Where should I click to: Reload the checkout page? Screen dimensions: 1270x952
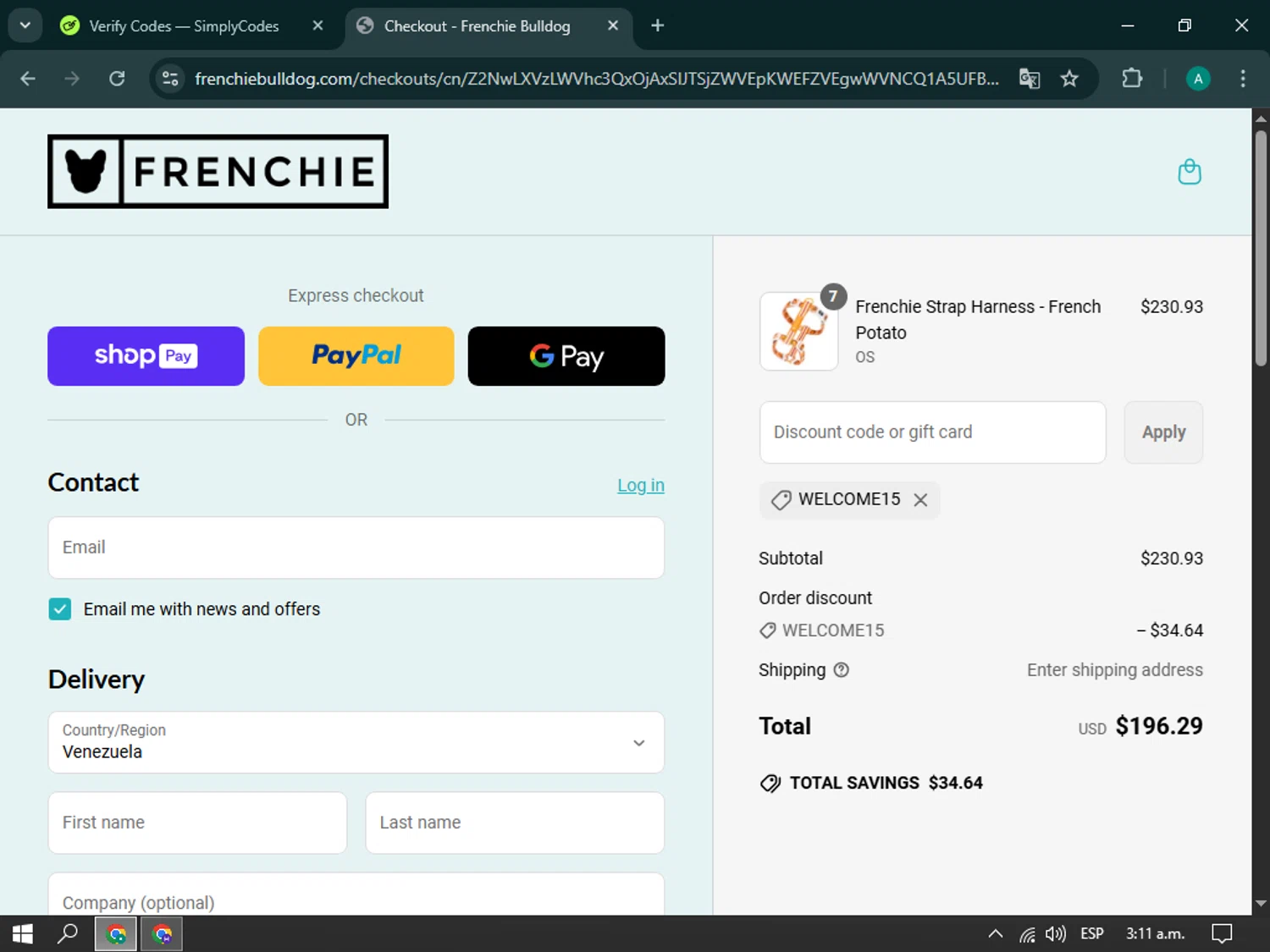117,79
